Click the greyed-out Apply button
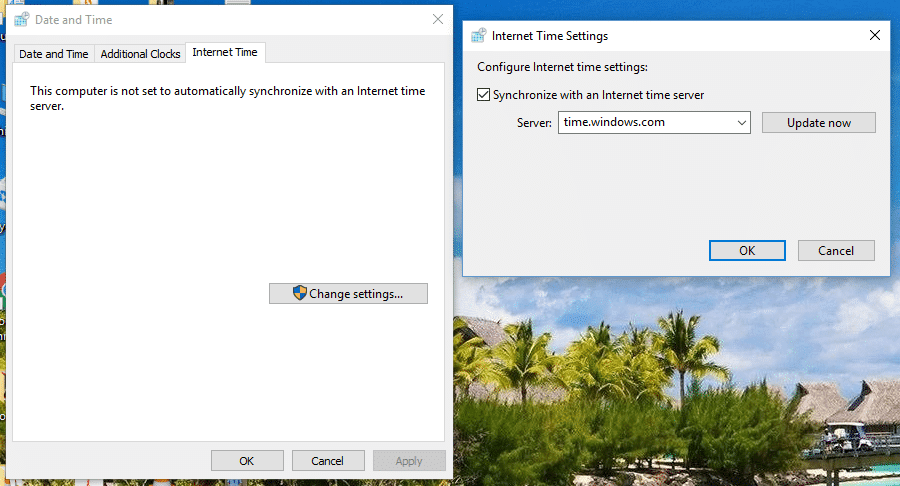Viewport: 900px width, 486px height. coord(409,461)
